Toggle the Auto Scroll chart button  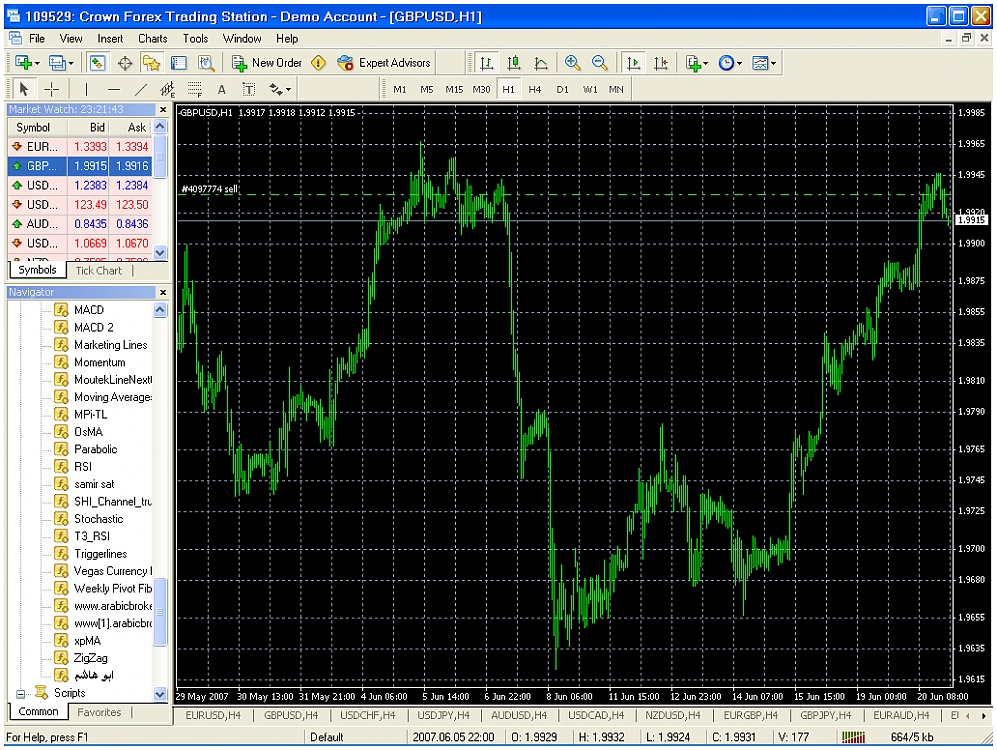point(633,63)
